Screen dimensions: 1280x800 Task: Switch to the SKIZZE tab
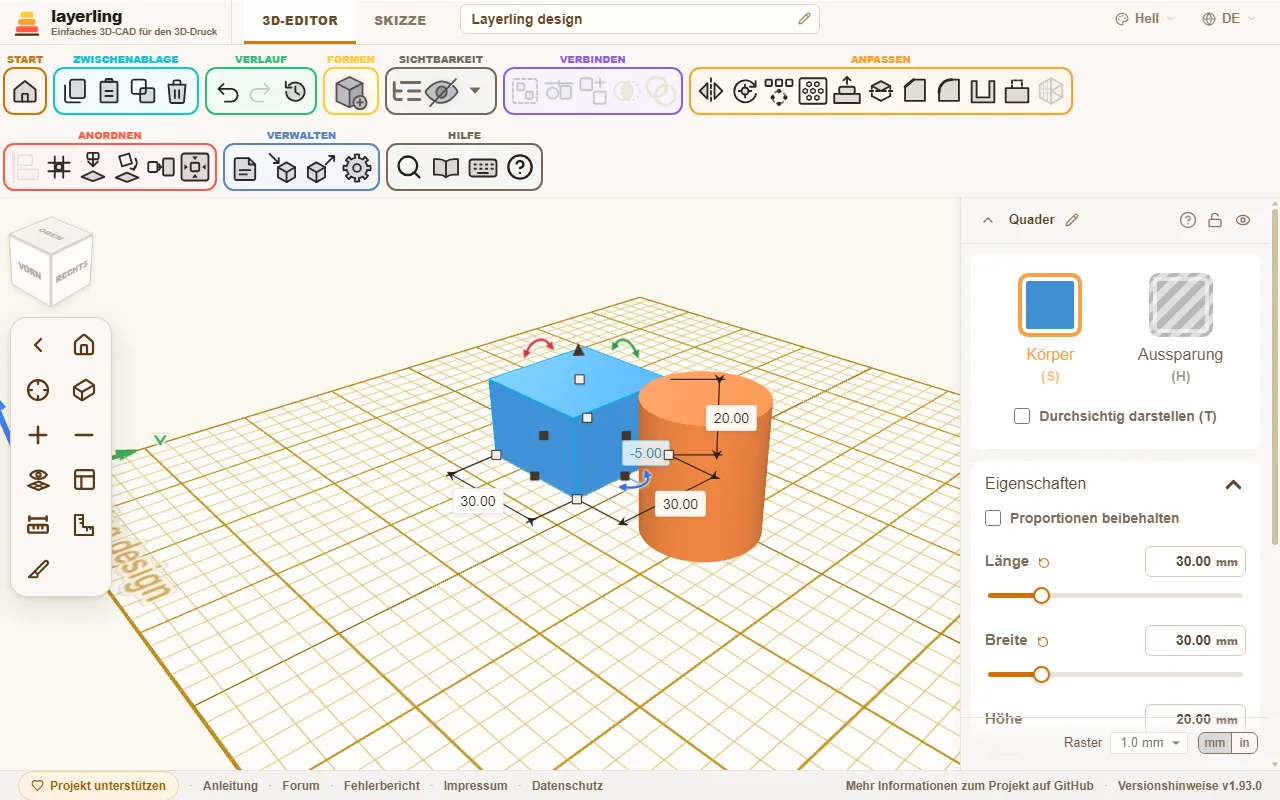point(400,20)
